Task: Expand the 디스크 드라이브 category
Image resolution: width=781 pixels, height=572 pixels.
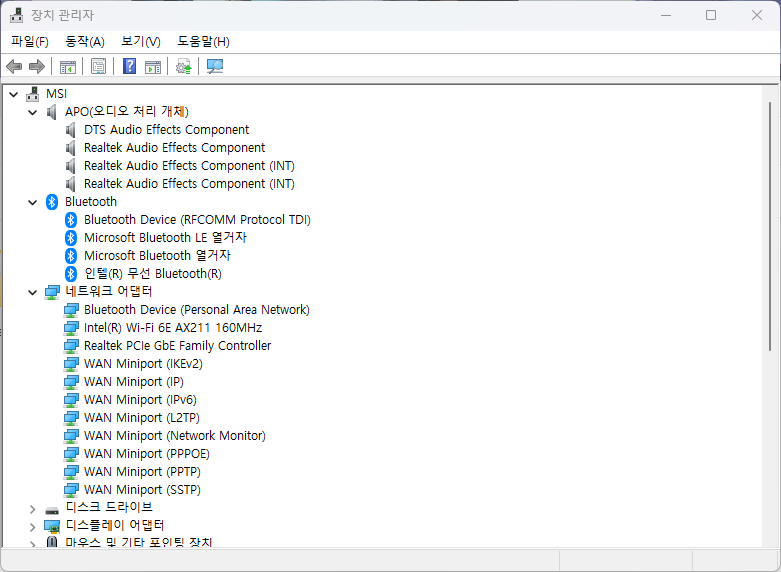Action: click(x=33, y=509)
